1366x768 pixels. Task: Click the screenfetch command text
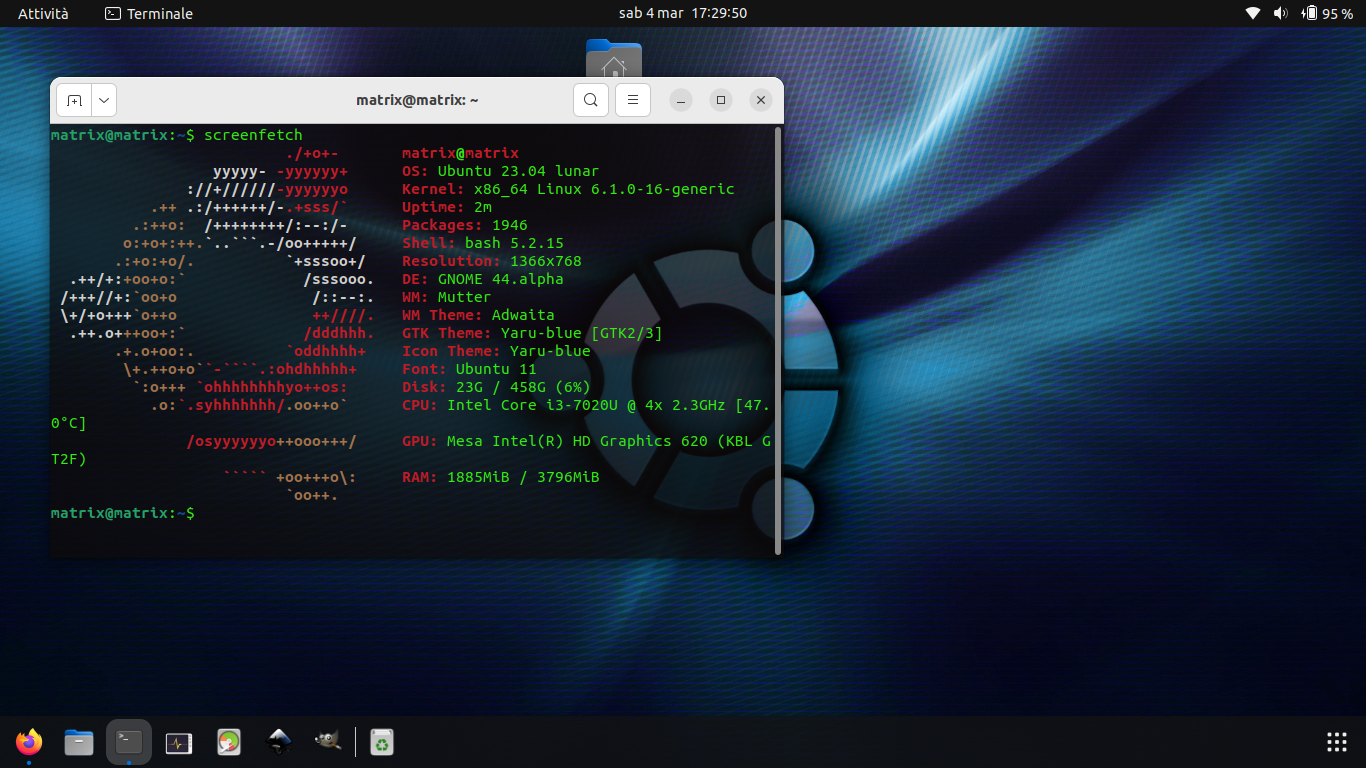[253, 135]
